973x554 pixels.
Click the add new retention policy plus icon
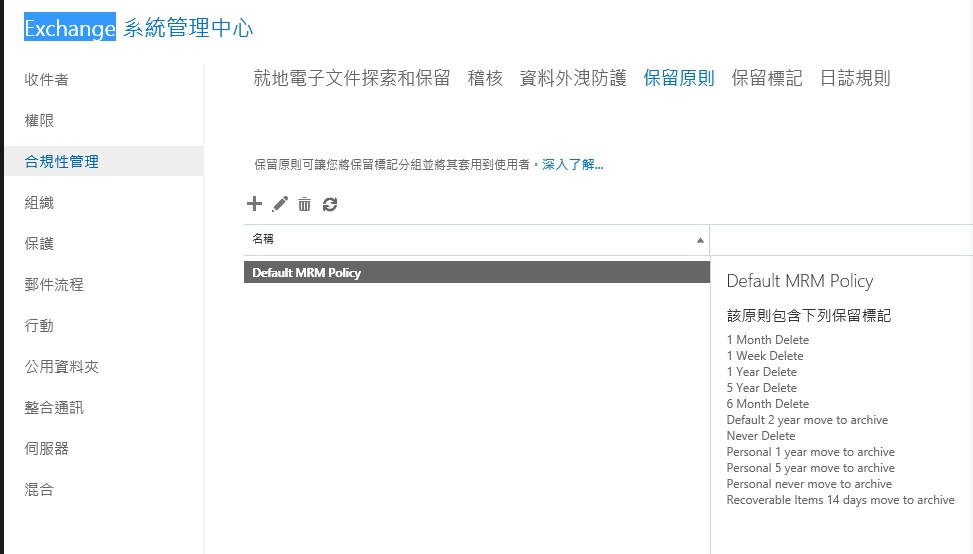pyautogui.click(x=254, y=203)
